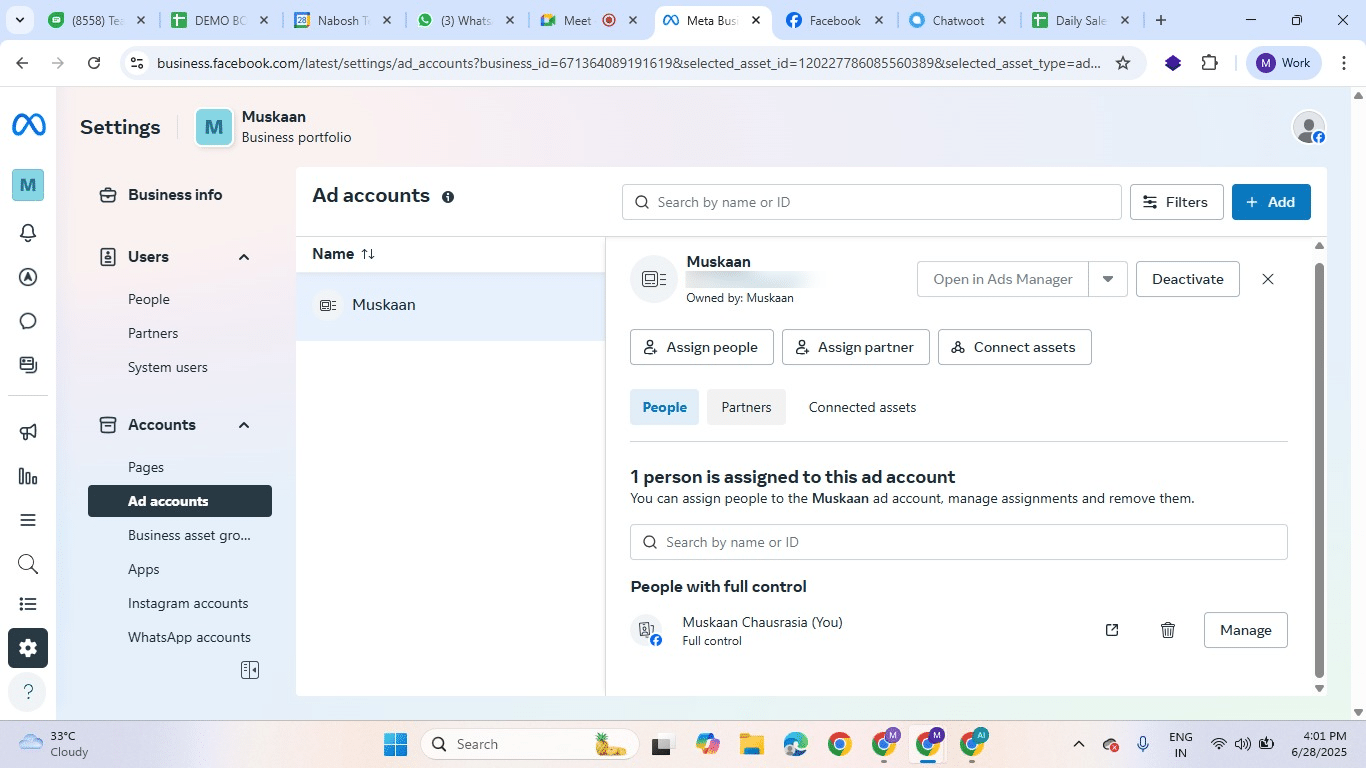This screenshot has width=1366, height=768.
Task: Click the search by name or ID field
Action: point(870,201)
